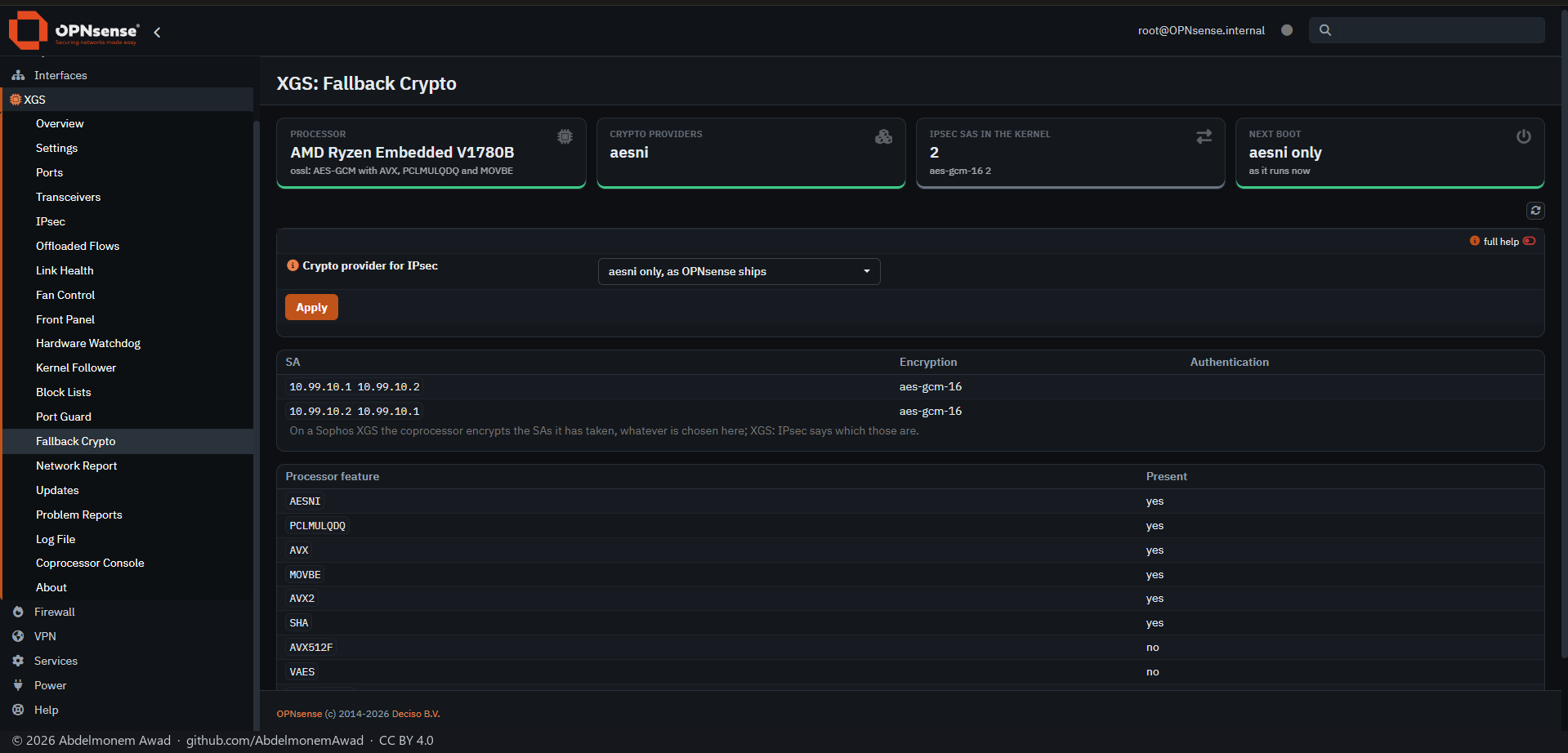Image resolution: width=1568 pixels, height=753 pixels.
Task: Click the AVX512F processor feature row
Action: [x=910, y=648]
